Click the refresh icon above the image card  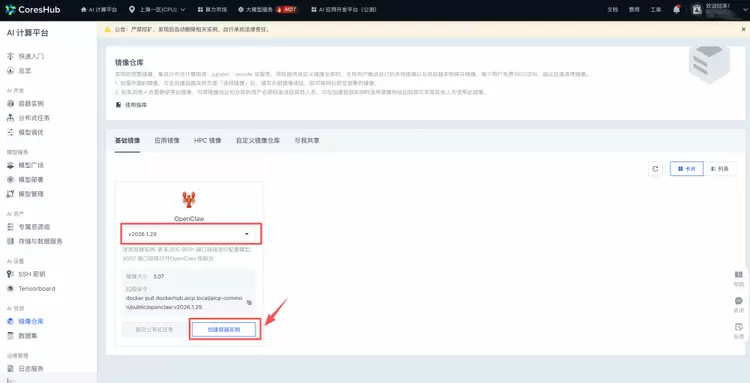(x=655, y=169)
